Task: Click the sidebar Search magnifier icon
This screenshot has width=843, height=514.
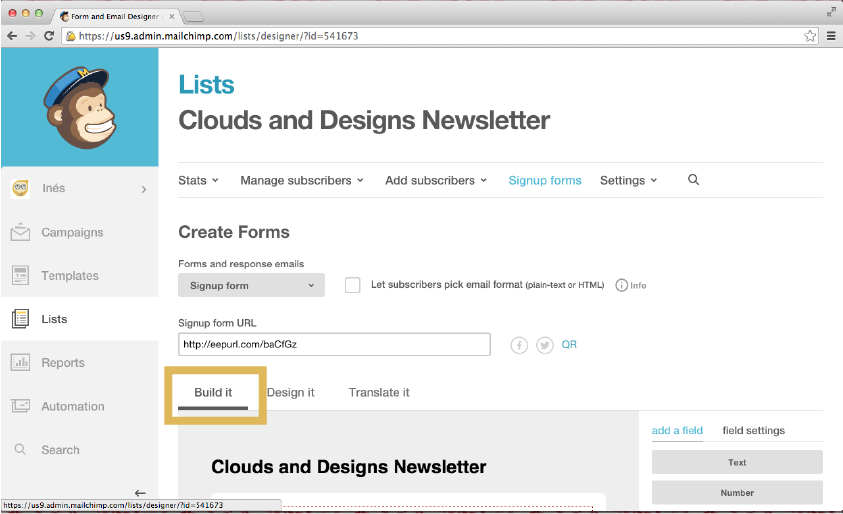Action: 20,449
